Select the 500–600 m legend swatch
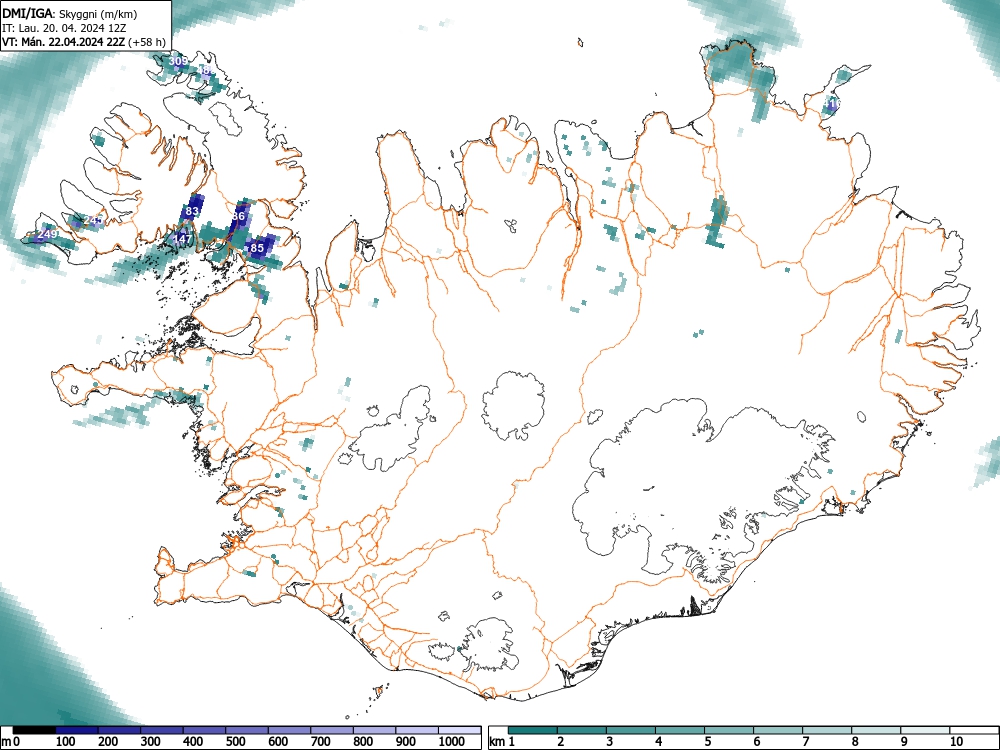Viewport: 1000px width, 750px height. point(247,730)
